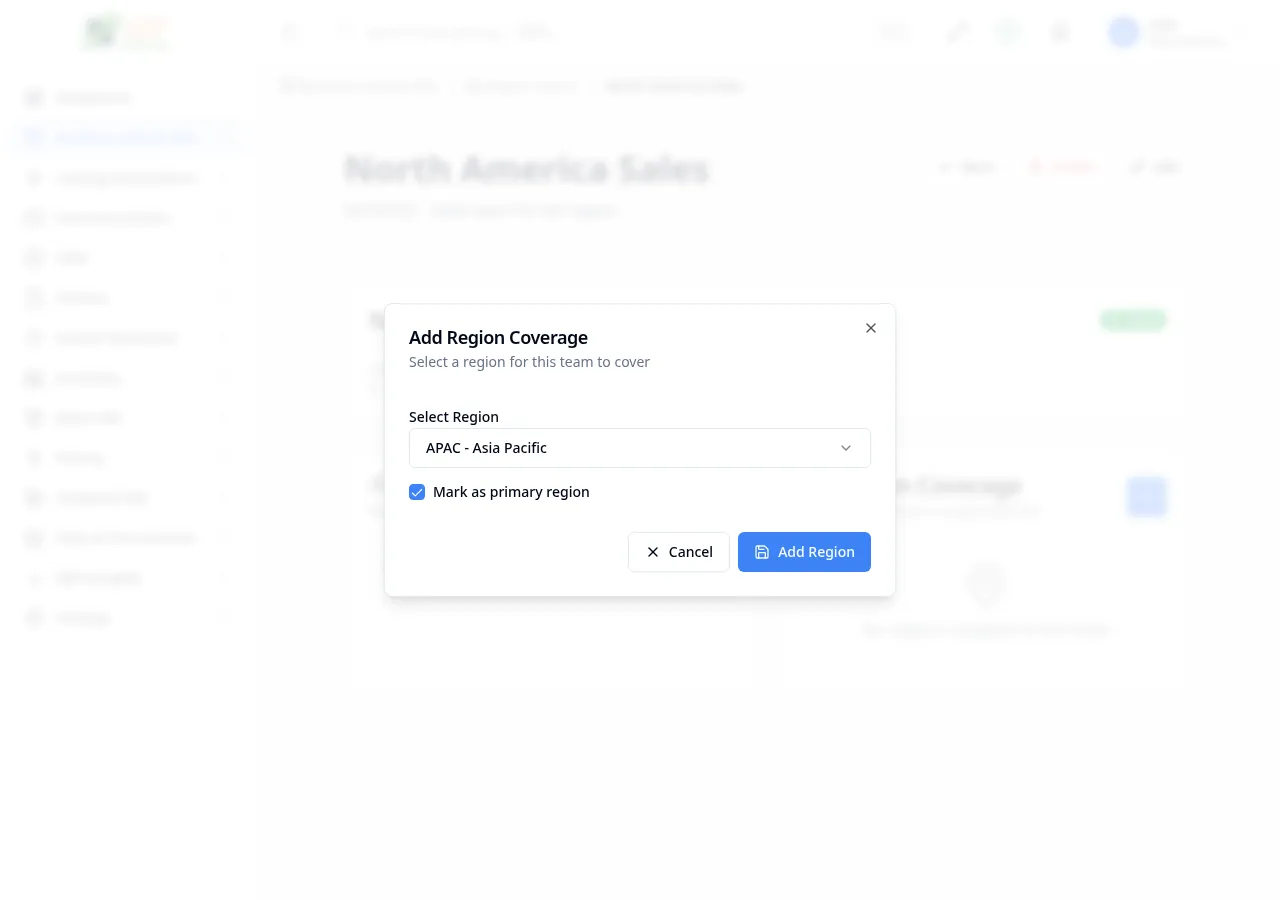
Task: Click the app logo in the top-left corner
Action: tap(125, 32)
